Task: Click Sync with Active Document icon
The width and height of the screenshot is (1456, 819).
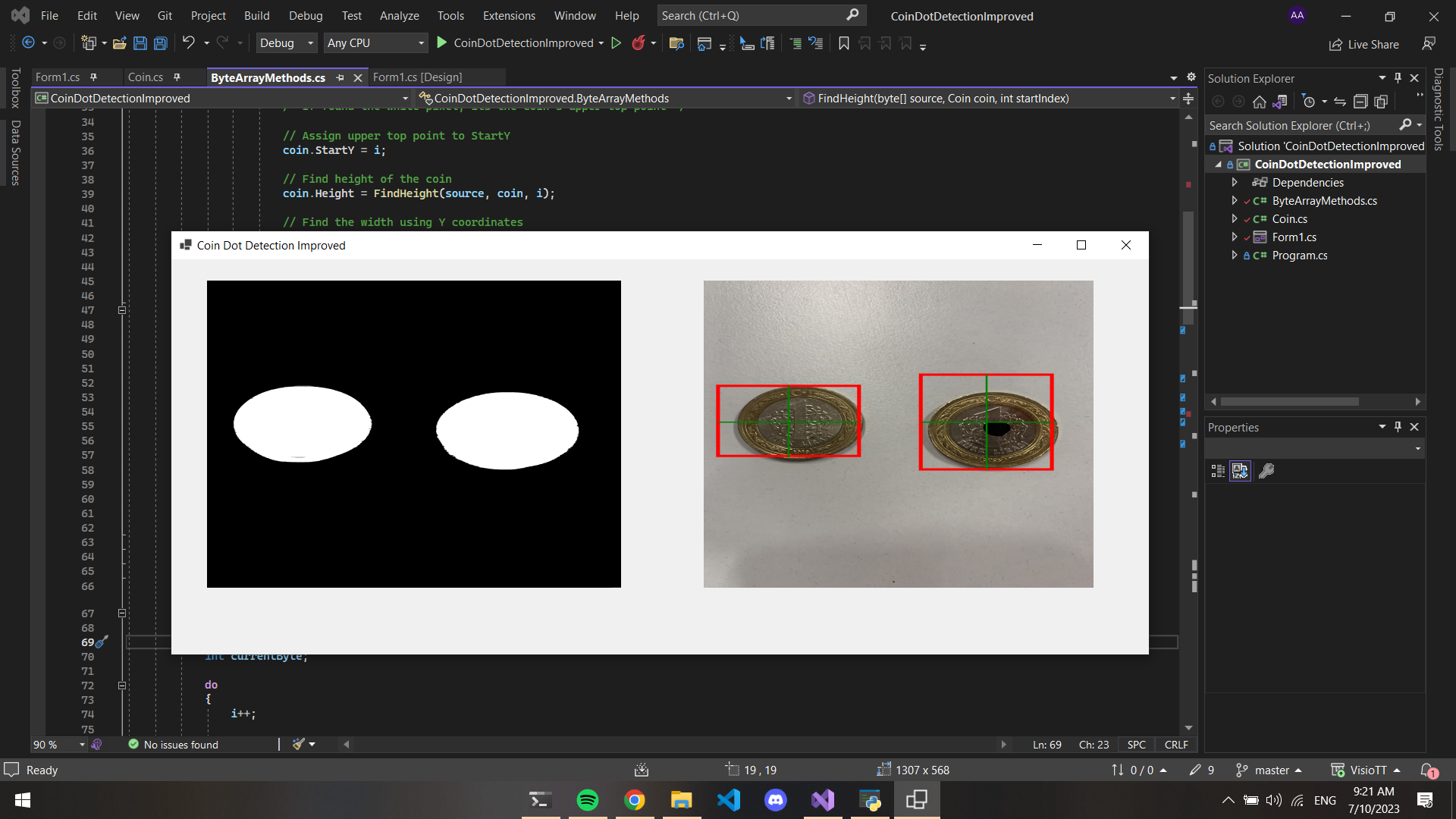Action: [x=1340, y=102]
